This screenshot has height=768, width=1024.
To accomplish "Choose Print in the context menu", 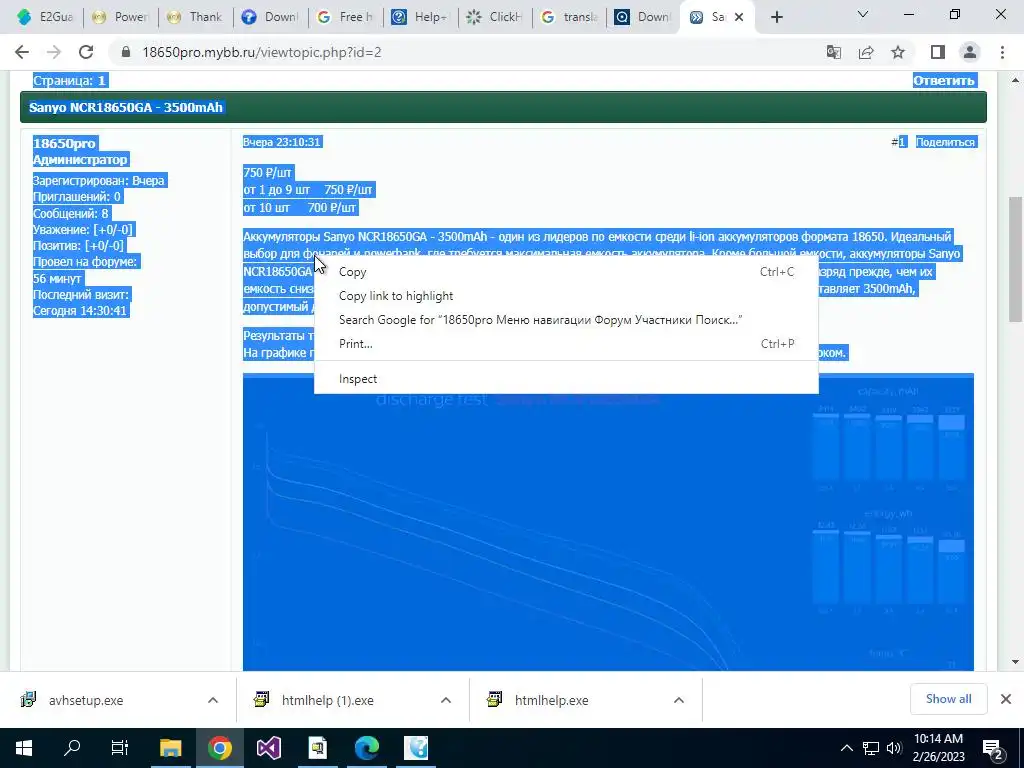I will [x=566, y=344].
